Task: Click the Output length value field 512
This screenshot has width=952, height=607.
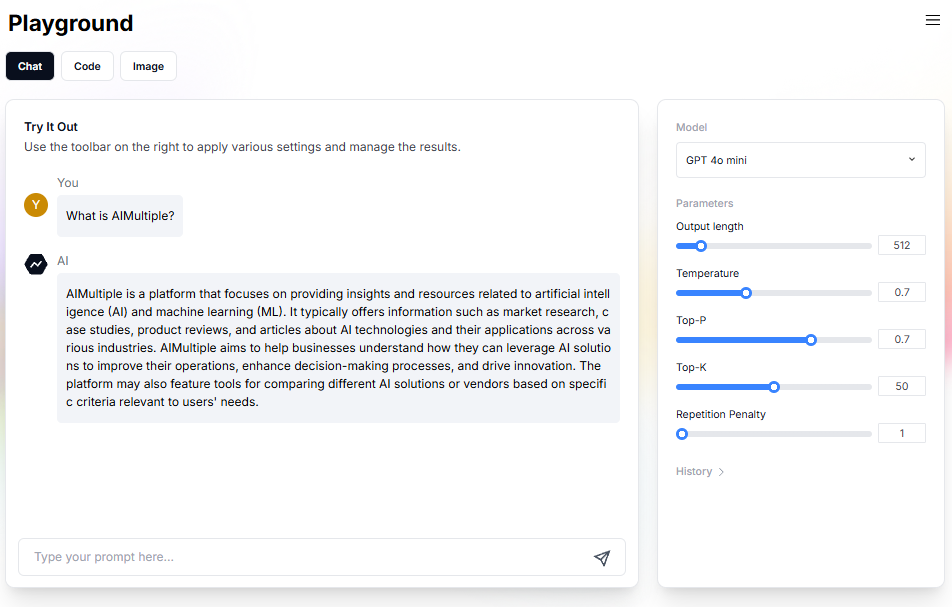Action: (902, 245)
